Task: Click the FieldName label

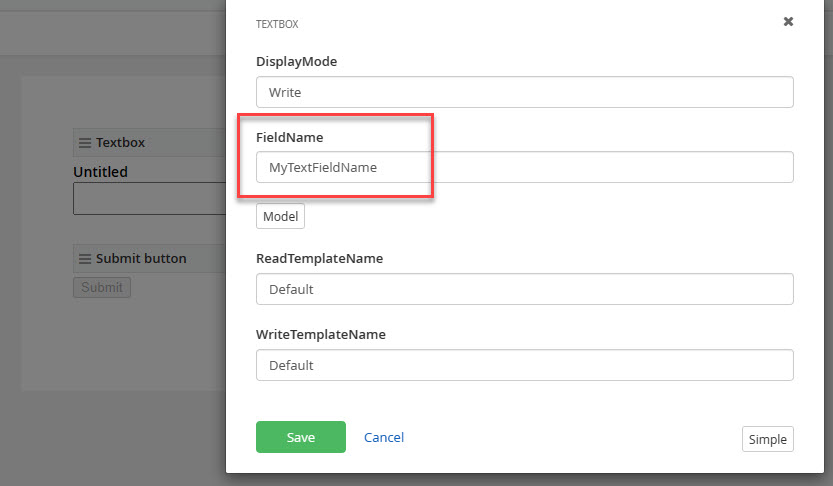Action: point(290,138)
